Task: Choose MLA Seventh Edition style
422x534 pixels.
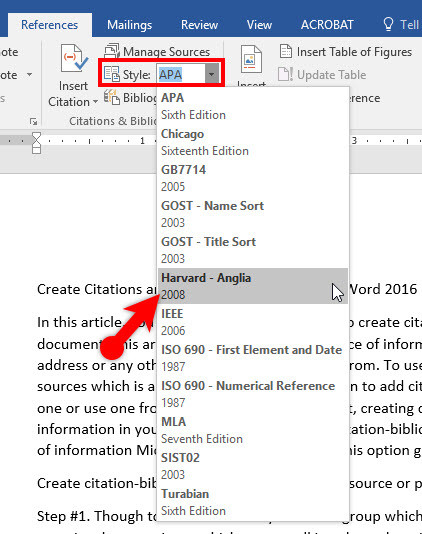Action: (253, 430)
